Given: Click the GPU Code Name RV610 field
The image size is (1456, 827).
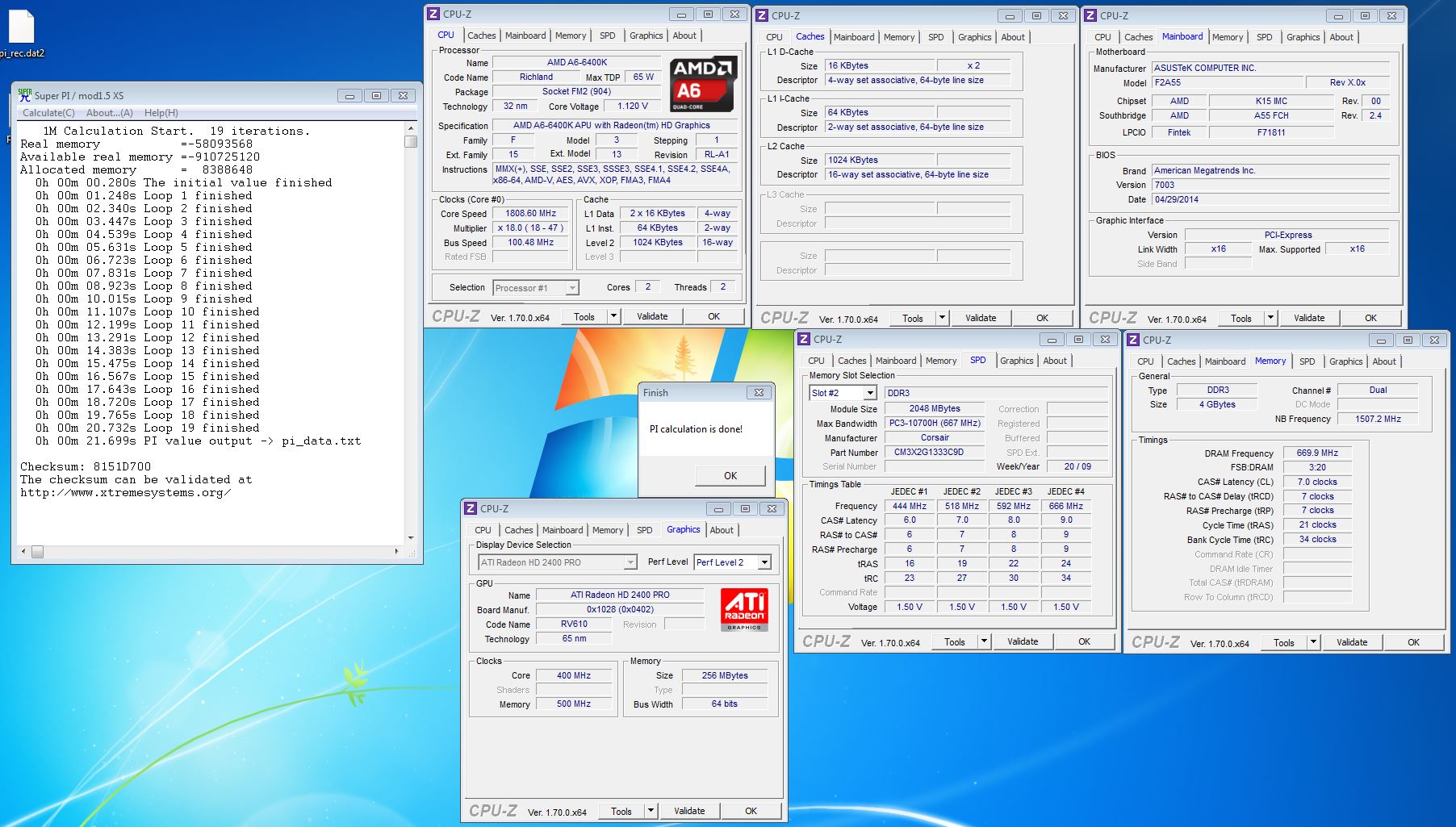Looking at the screenshot, I should click(574, 624).
